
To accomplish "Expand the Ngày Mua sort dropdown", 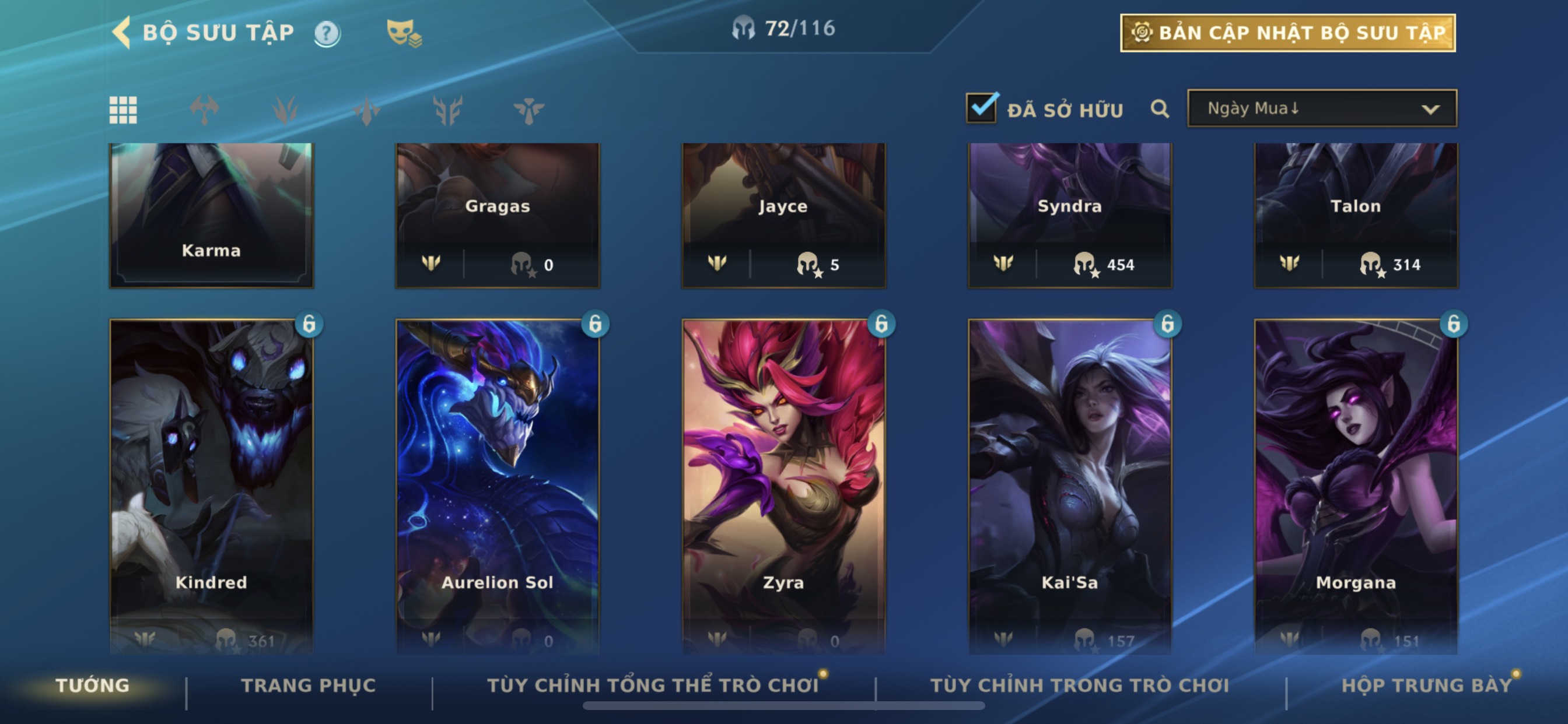I will (x=1322, y=108).
